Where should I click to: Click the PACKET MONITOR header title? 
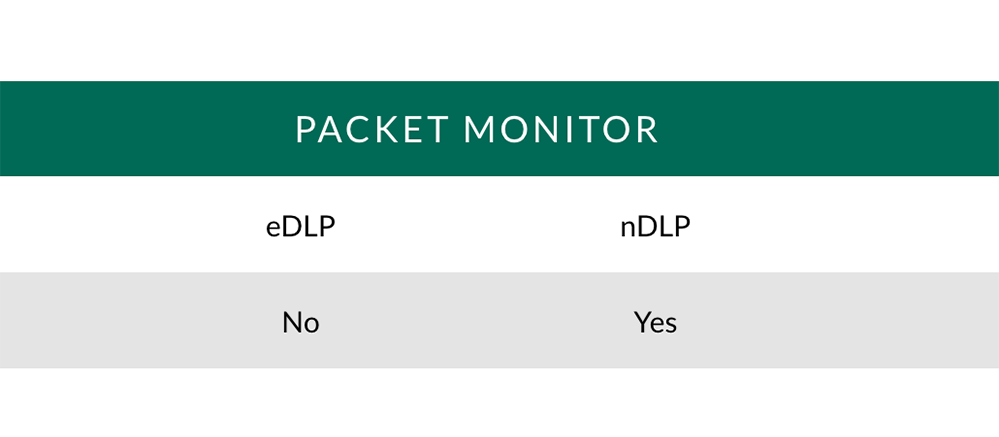click(x=477, y=129)
